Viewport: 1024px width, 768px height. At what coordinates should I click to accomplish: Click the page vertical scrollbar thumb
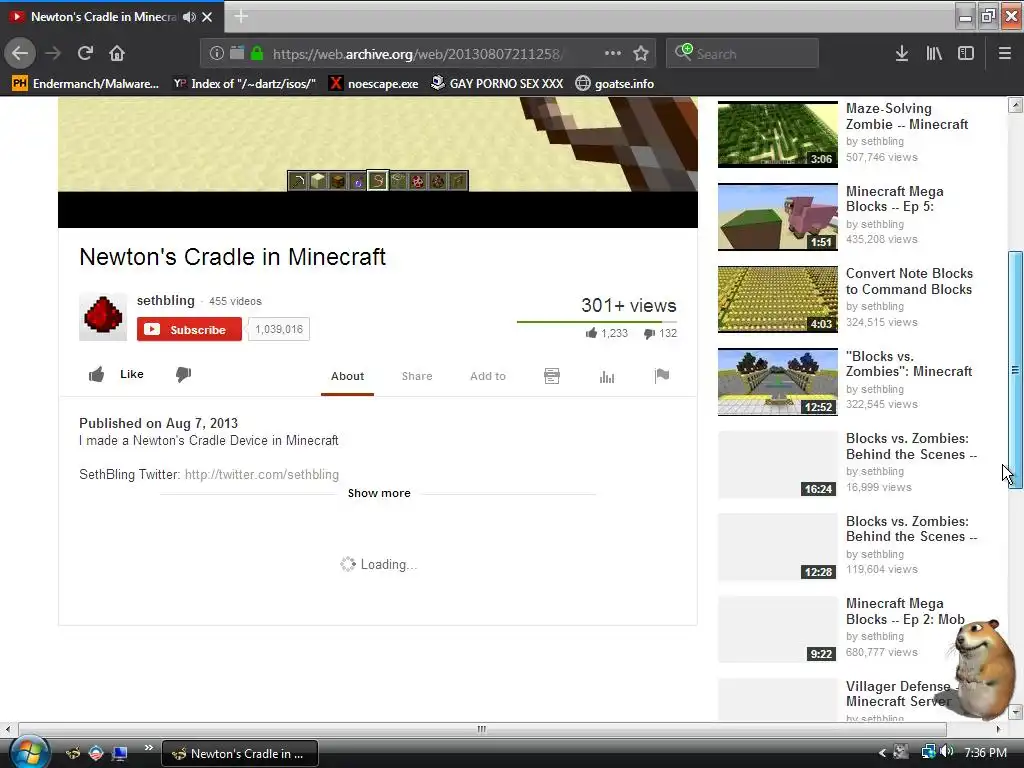pyautogui.click(x=1016, y=370)
